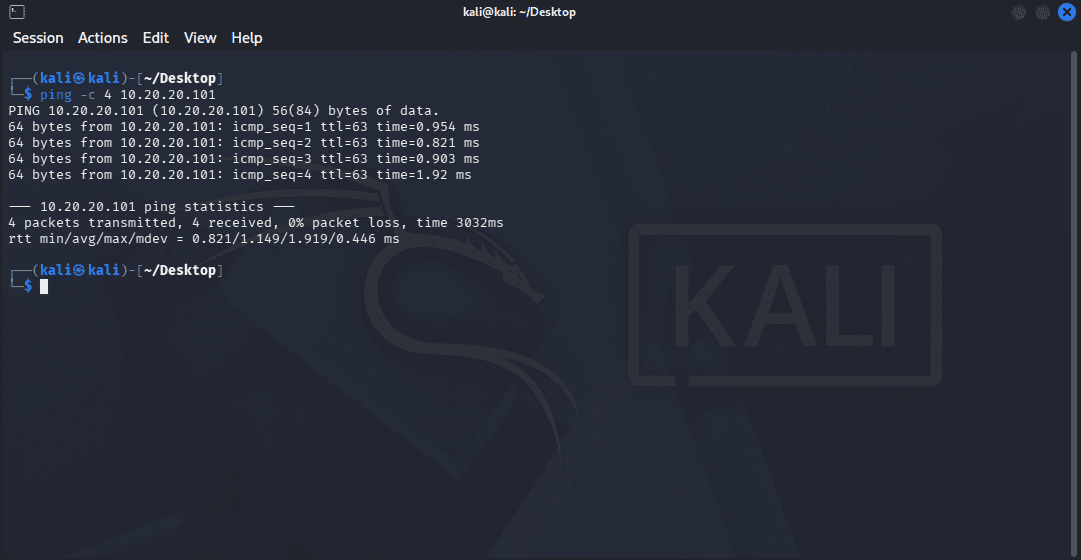Click the minimize window button

tap(1020, 12)
